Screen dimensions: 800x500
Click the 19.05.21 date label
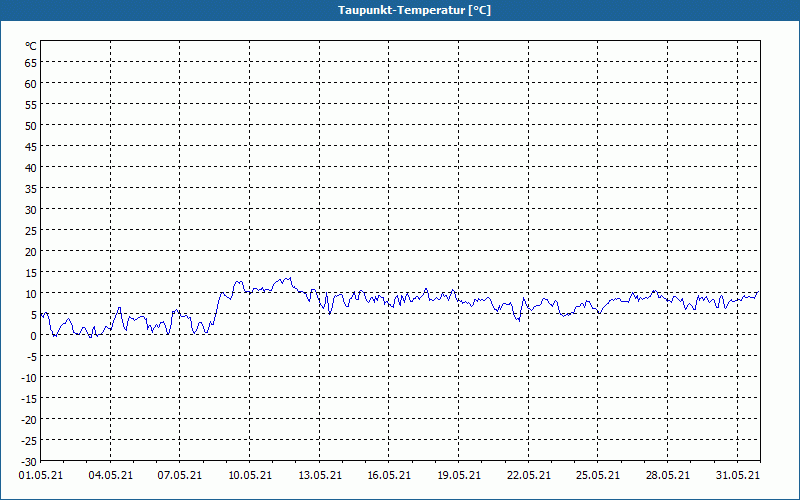coord(459,476)
